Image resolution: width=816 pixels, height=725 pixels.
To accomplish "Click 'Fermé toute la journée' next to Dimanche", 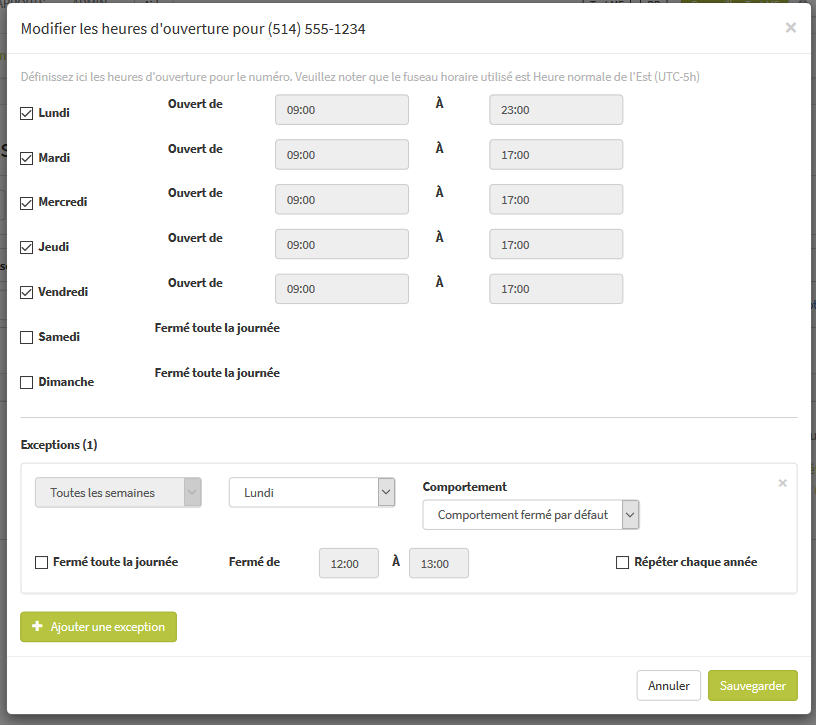I will click(217, 373).
